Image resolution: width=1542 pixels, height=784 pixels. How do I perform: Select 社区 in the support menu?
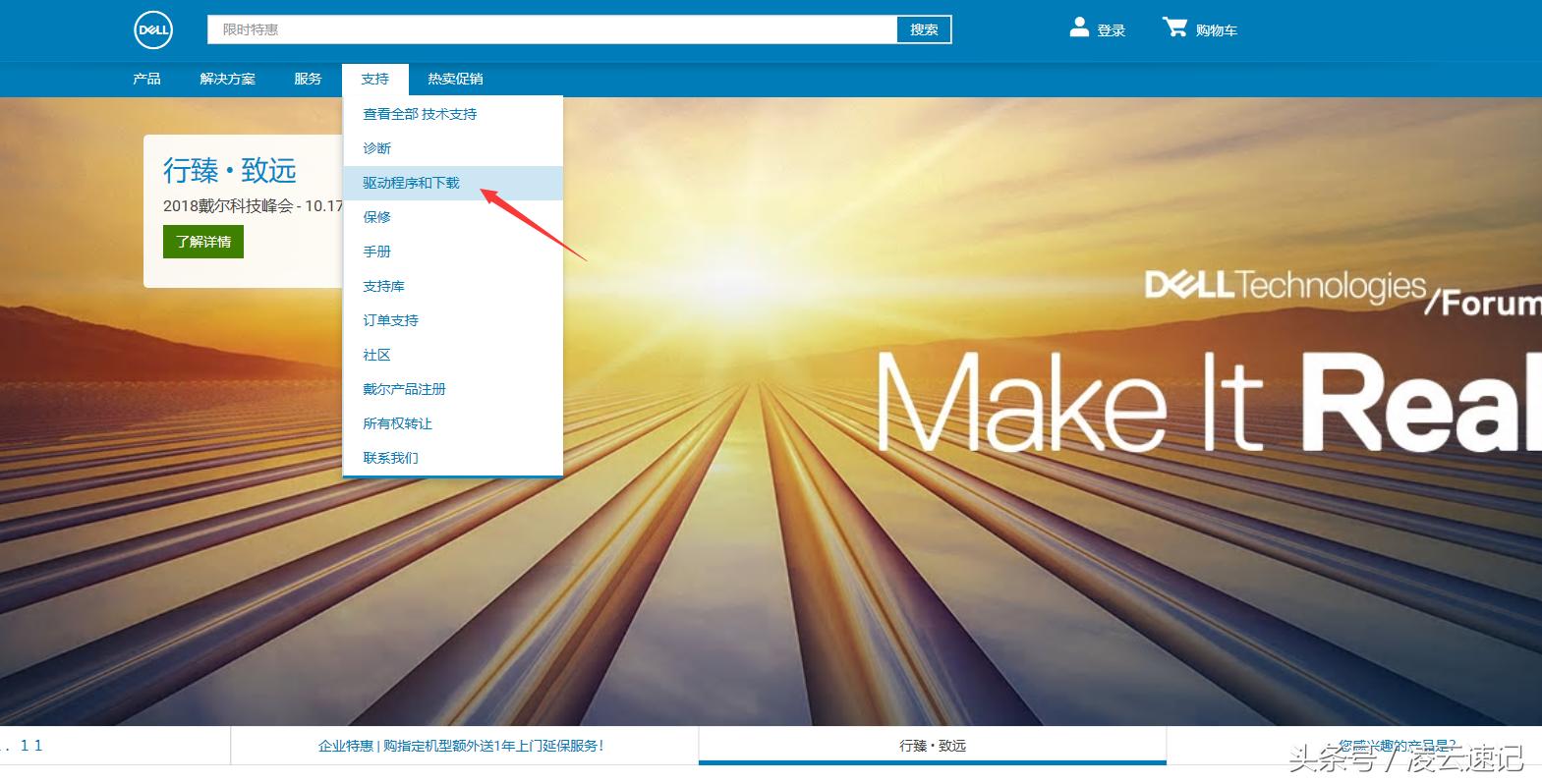(452, 355)
